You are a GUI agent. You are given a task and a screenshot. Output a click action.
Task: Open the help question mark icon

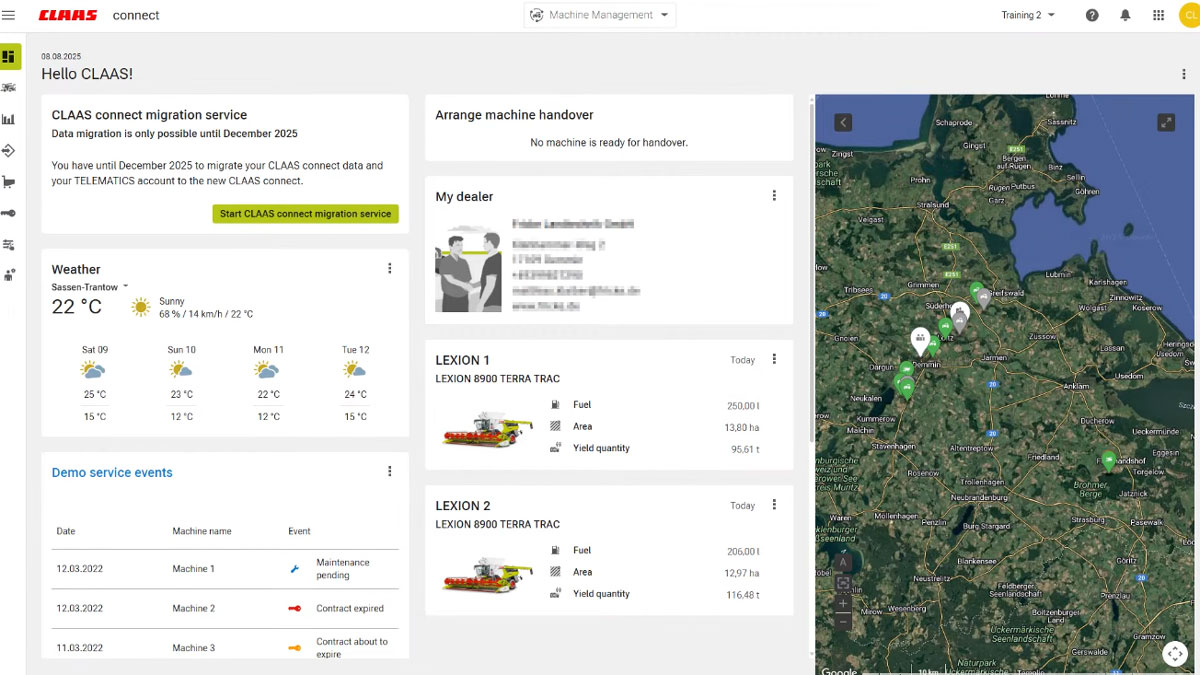point(1092,15)
